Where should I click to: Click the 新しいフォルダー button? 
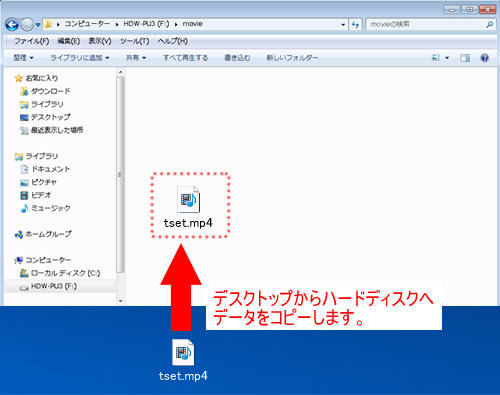coord(292,58)
